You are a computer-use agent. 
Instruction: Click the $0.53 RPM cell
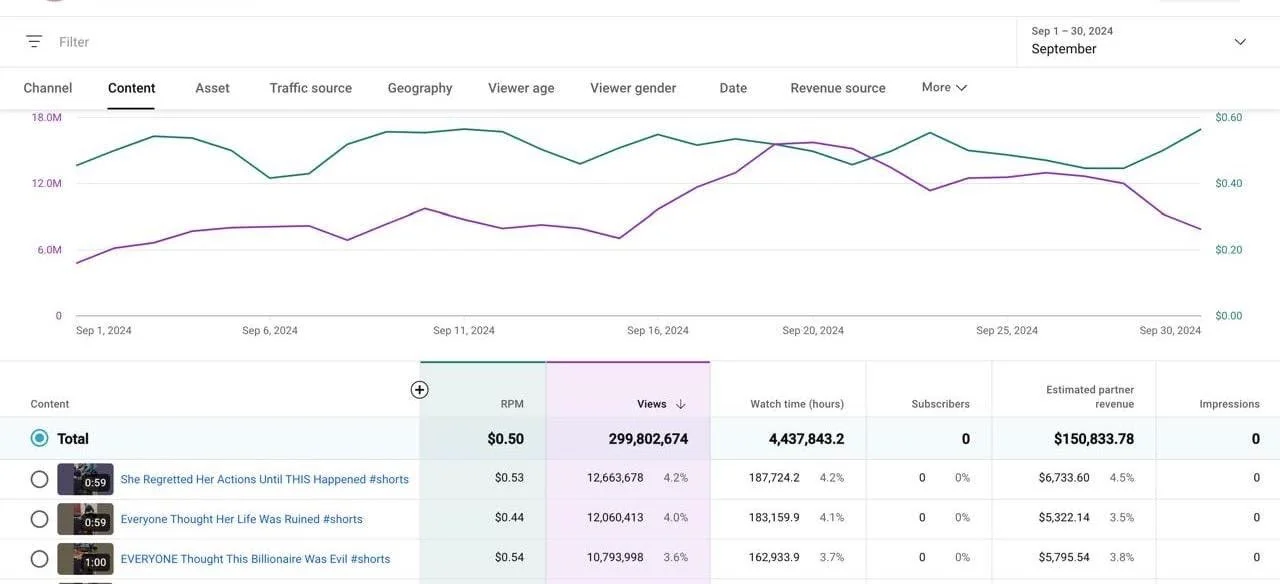509,478
